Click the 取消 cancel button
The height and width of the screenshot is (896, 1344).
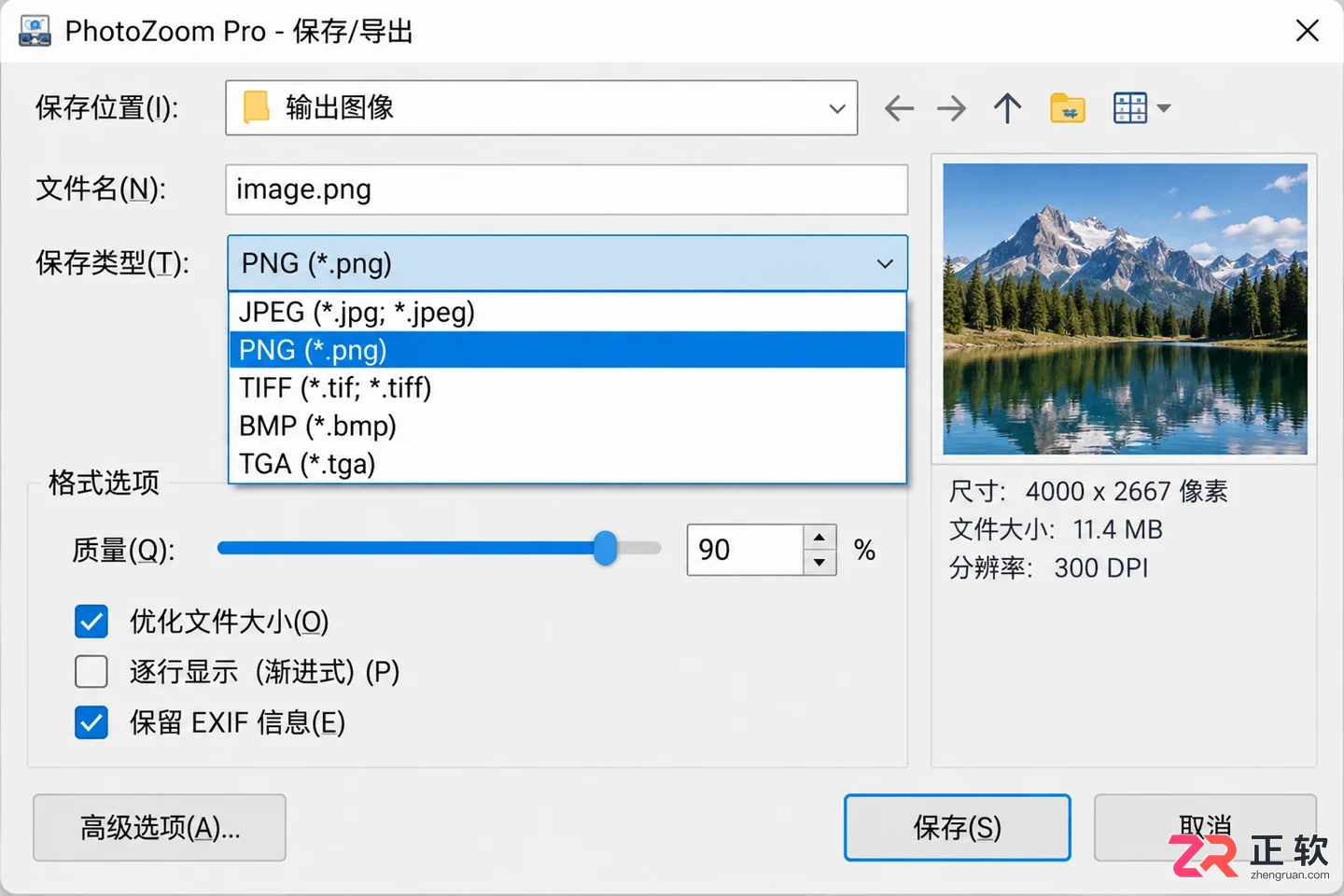(1205, 828)
